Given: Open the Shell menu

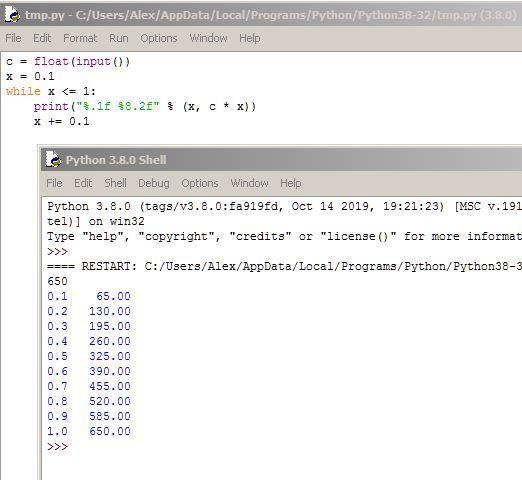Looking at the screenshot, I should 115,183.
